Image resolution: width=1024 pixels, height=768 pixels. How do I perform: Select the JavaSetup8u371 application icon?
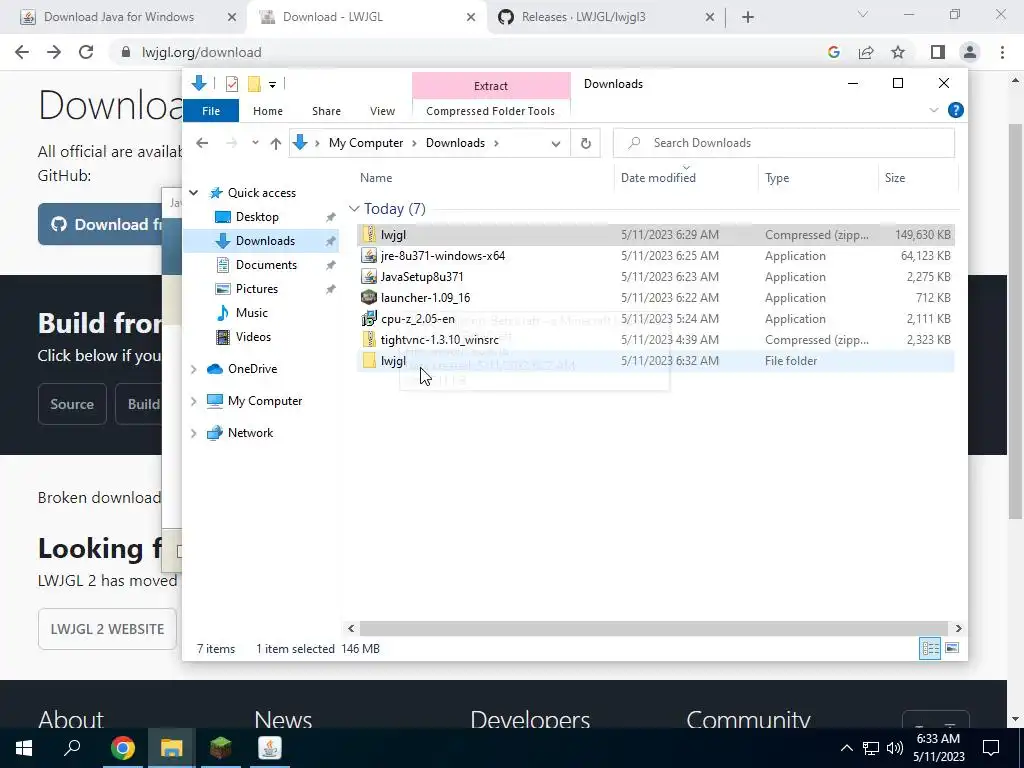pyautogui.click(x=369, y=277)
